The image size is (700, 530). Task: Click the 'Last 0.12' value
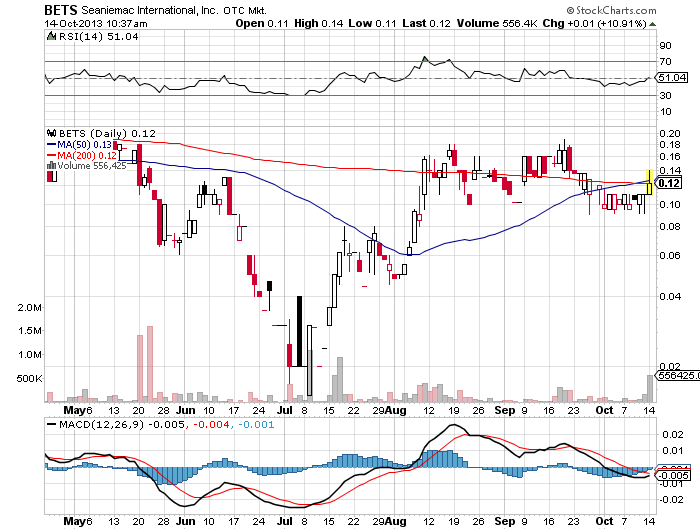(x=426, y=23)
